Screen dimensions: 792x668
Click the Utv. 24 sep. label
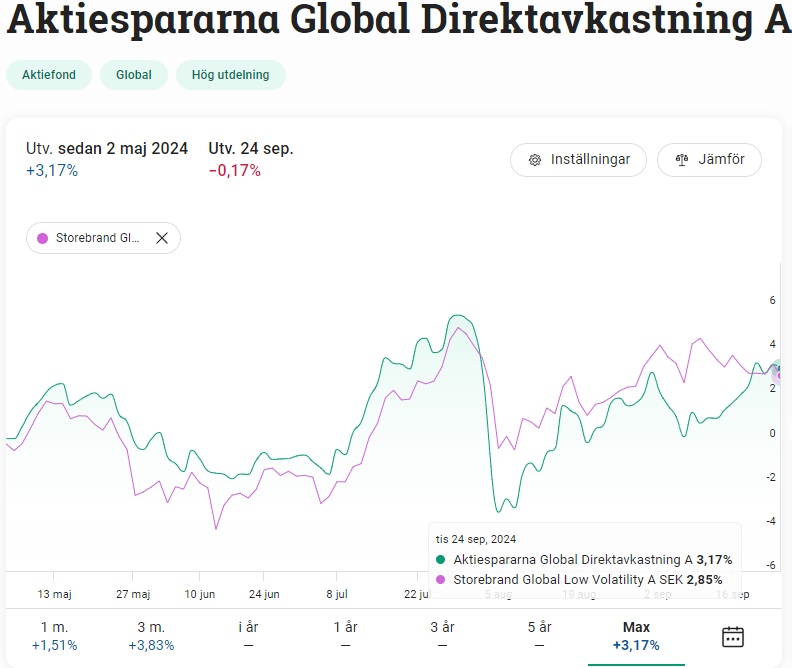[x=251, y=148]
